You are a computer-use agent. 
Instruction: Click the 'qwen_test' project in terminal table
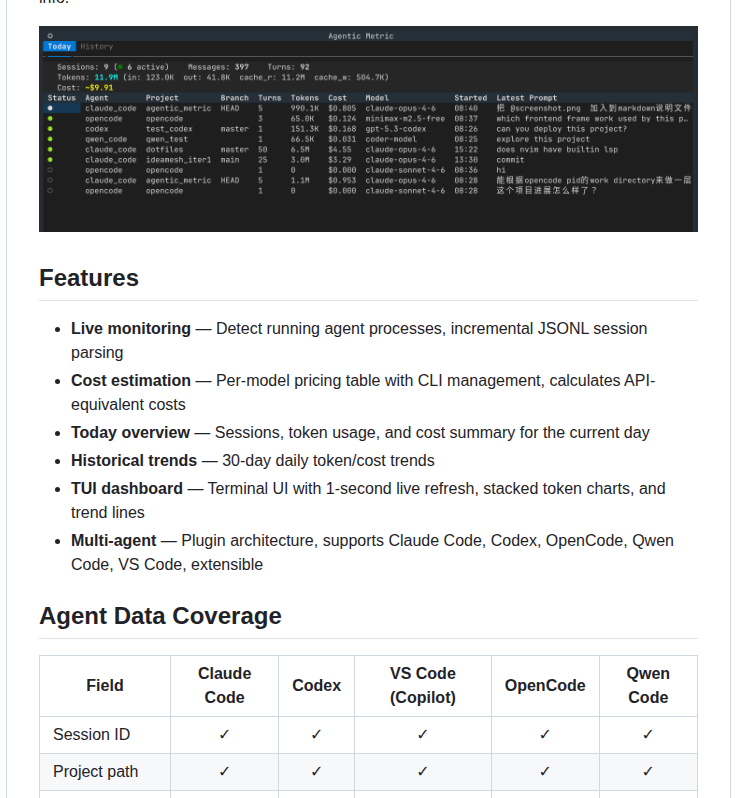[x=166, y=139]
